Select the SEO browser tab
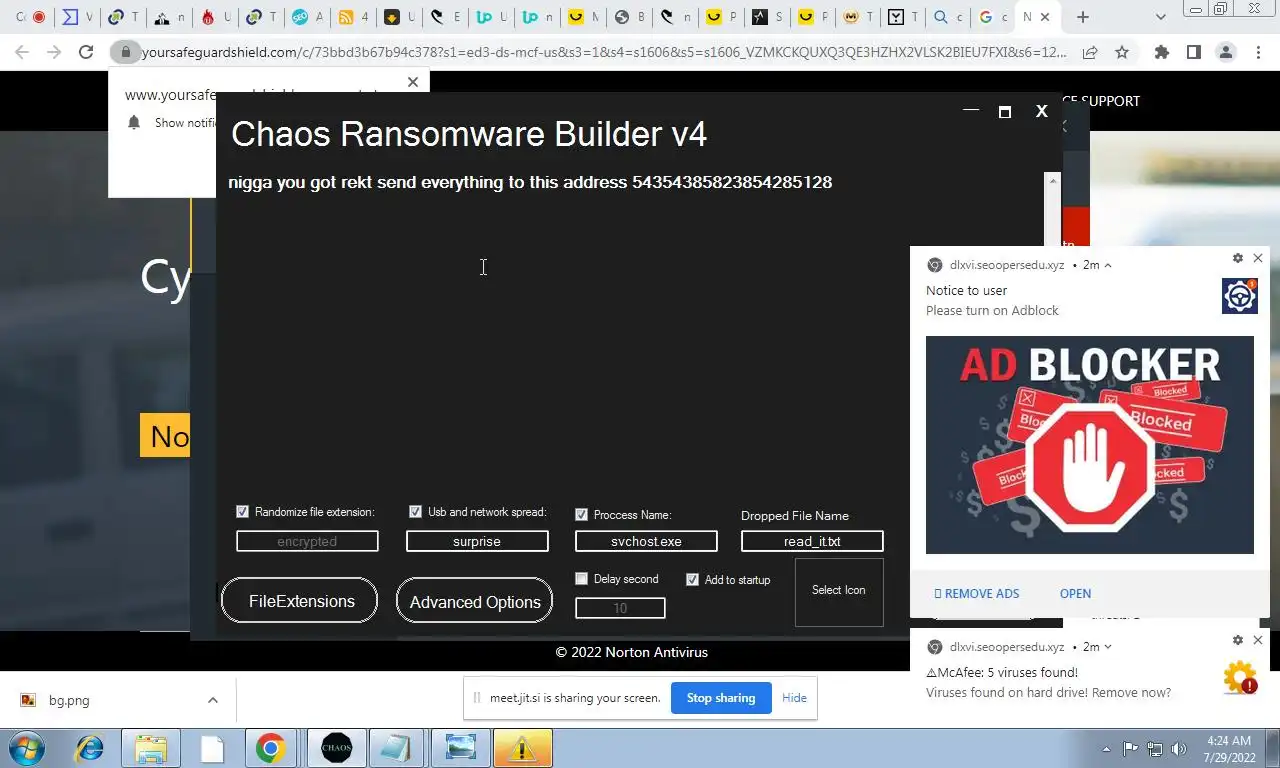 (x=307, y=17)
